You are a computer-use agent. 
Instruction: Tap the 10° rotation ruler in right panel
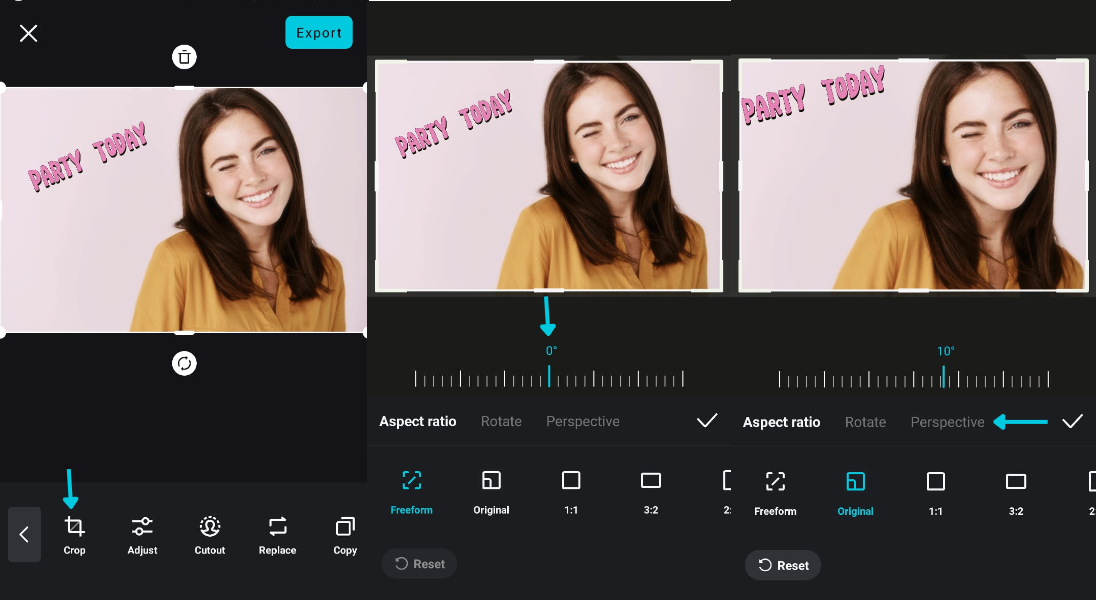coord(914,379)
